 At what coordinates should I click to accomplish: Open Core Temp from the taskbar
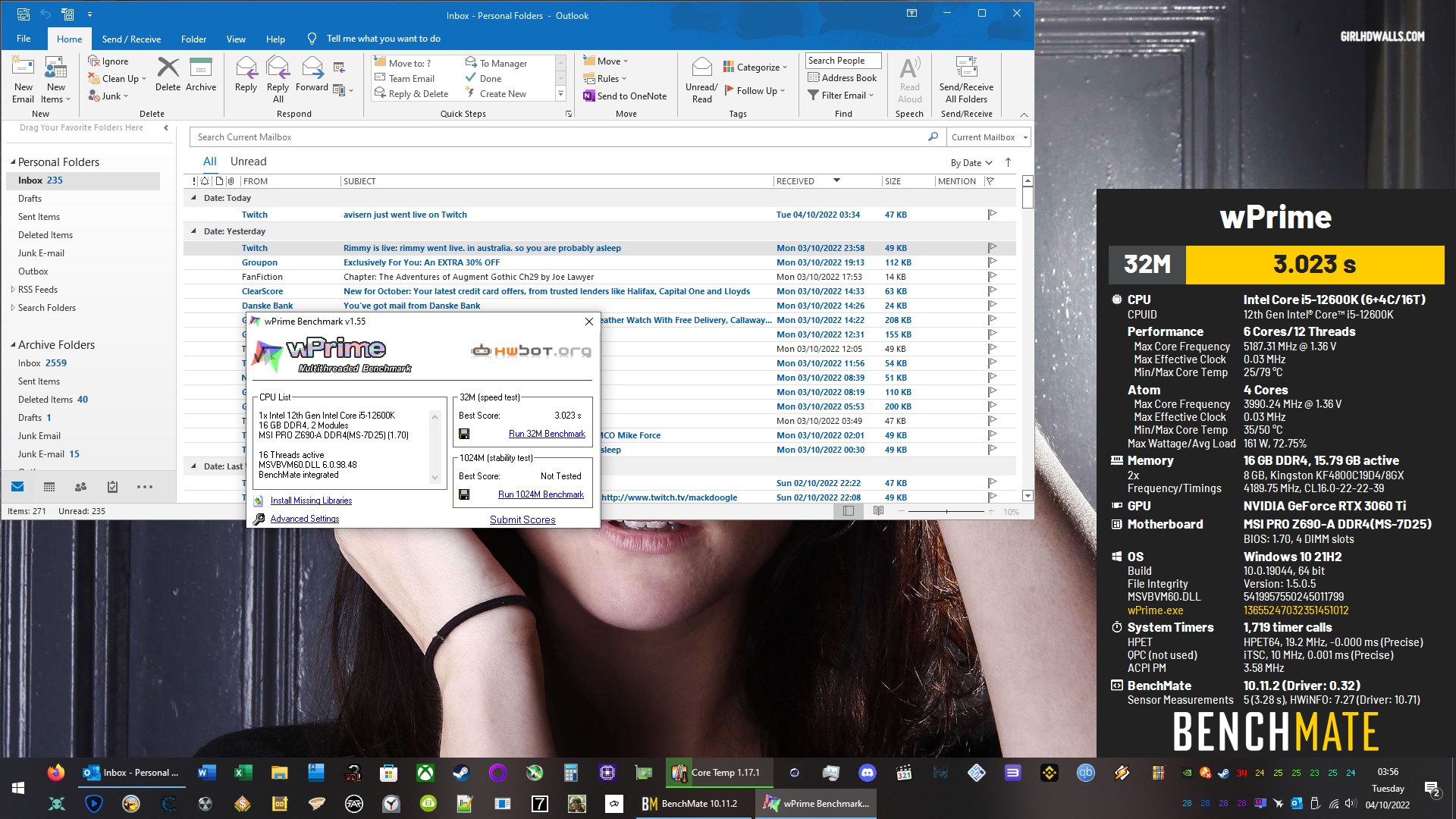coord(720,773)
